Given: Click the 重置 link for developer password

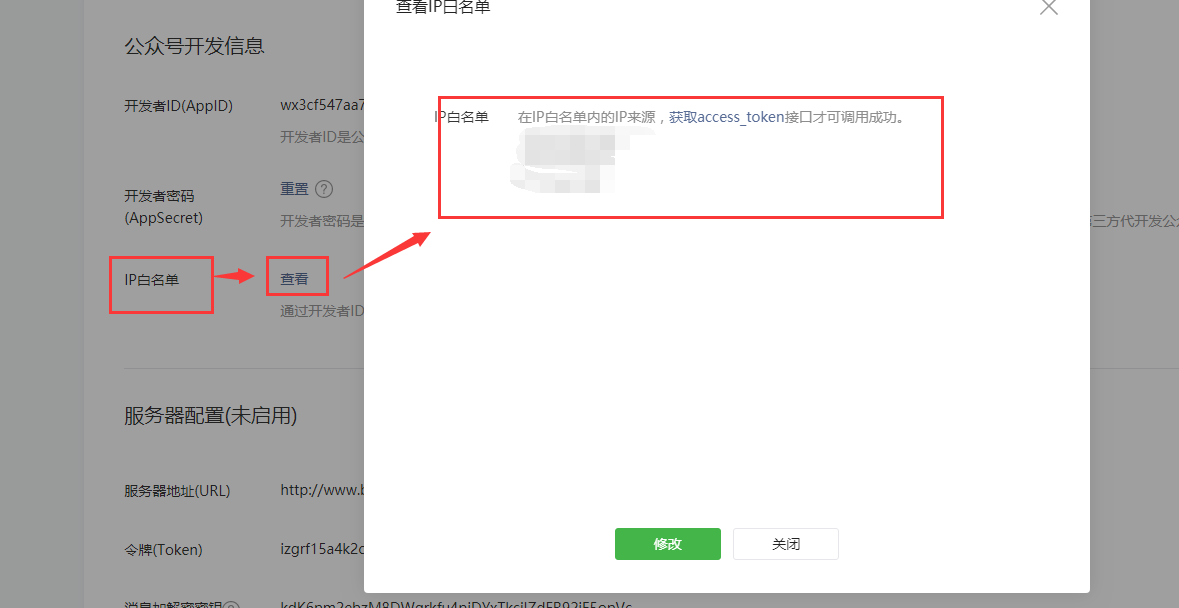Looking at the screenshot, I should pos(294,189).
